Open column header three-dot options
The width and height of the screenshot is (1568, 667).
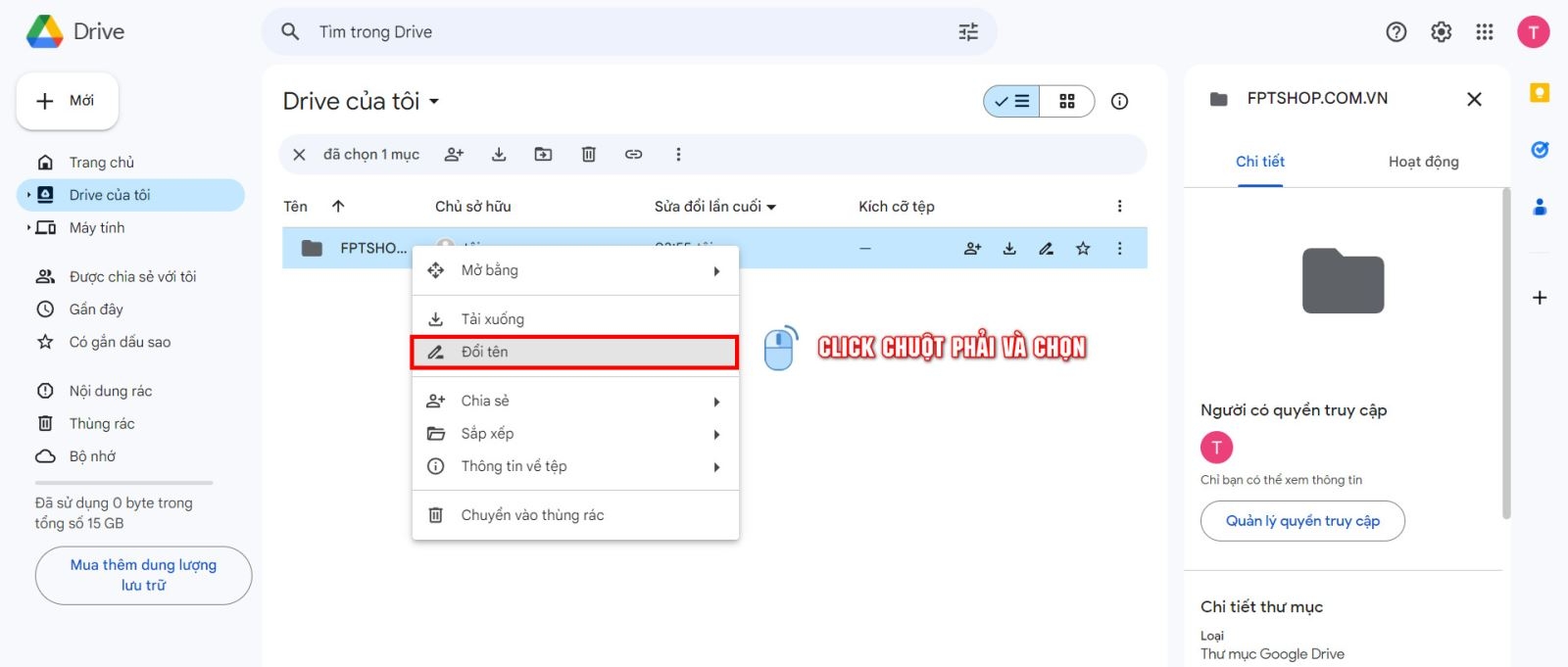click(1119, 206)
